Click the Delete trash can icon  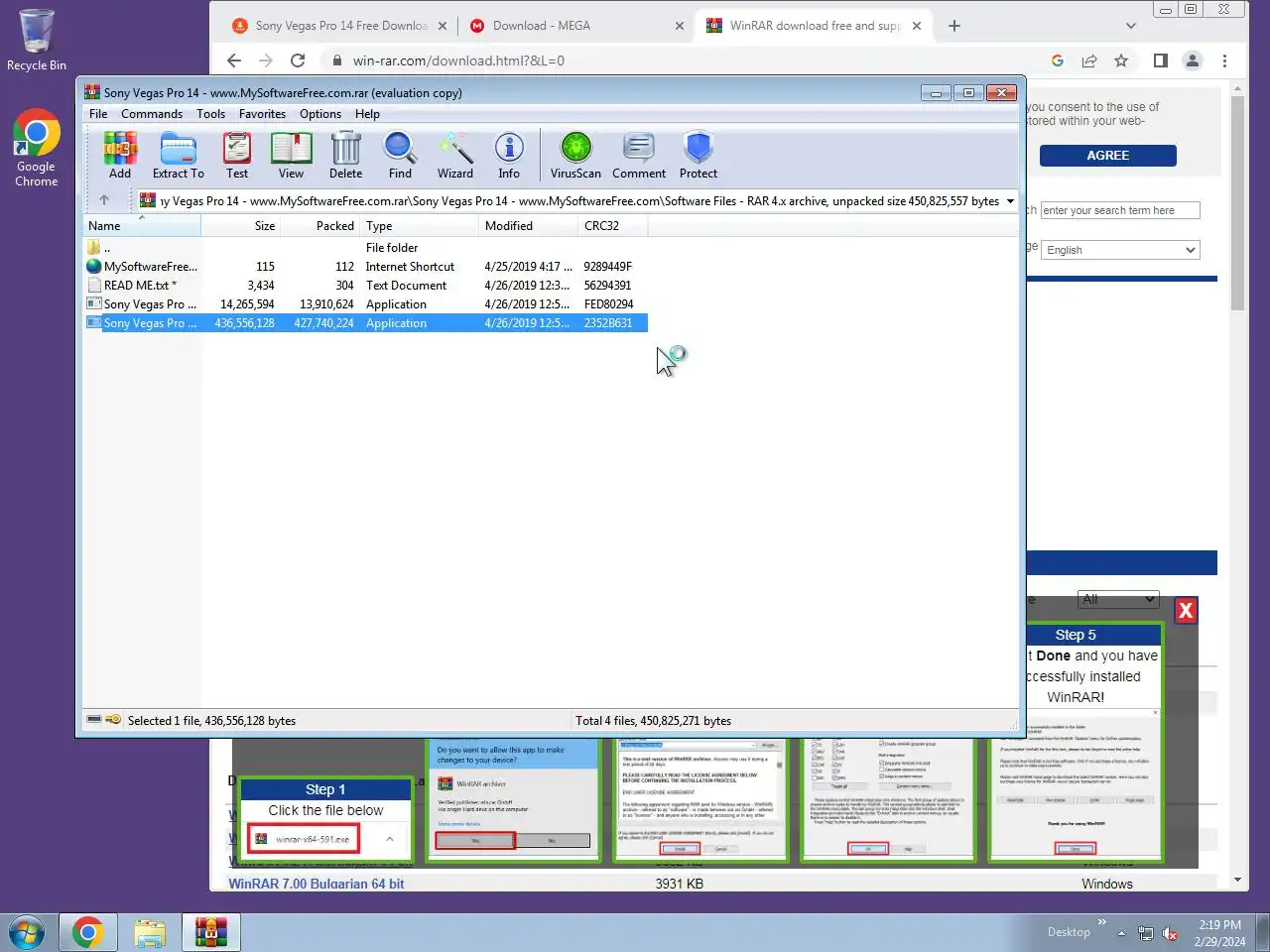pos(345,156)
